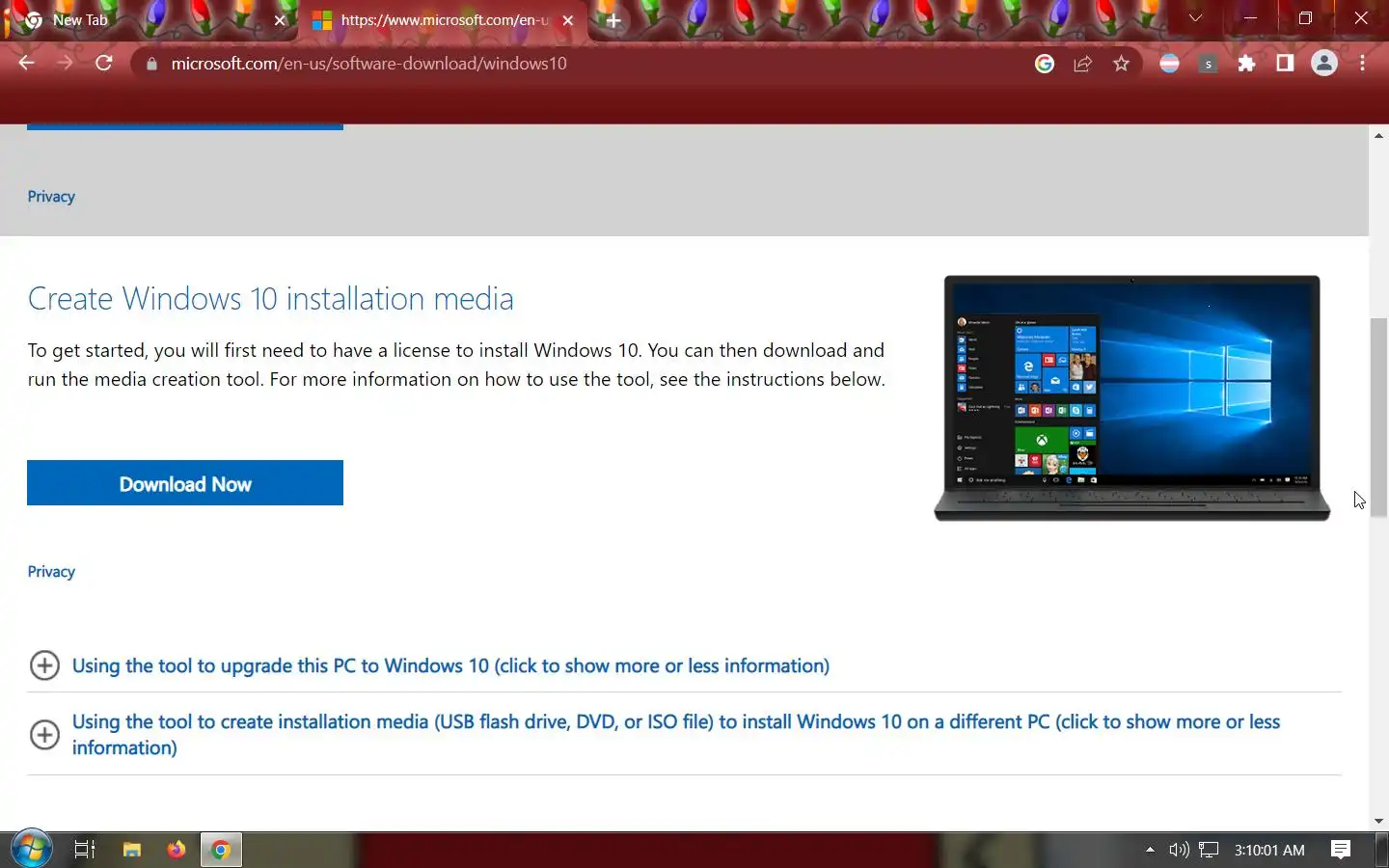Image resolution: width=1389 pixels, height=868 pixels.
Task: Click the Windows 10 laptop image
Action: pyautogui.click(x=1132, y=398)
